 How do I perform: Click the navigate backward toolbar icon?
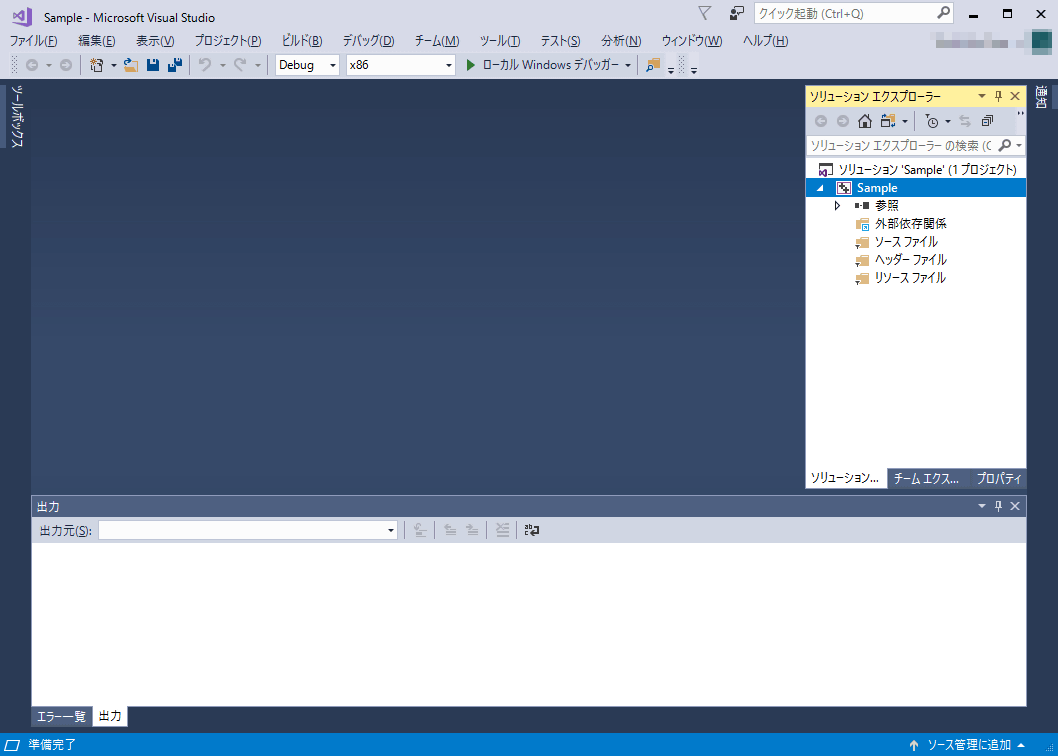pyautogui.click(x=32, y=65)
